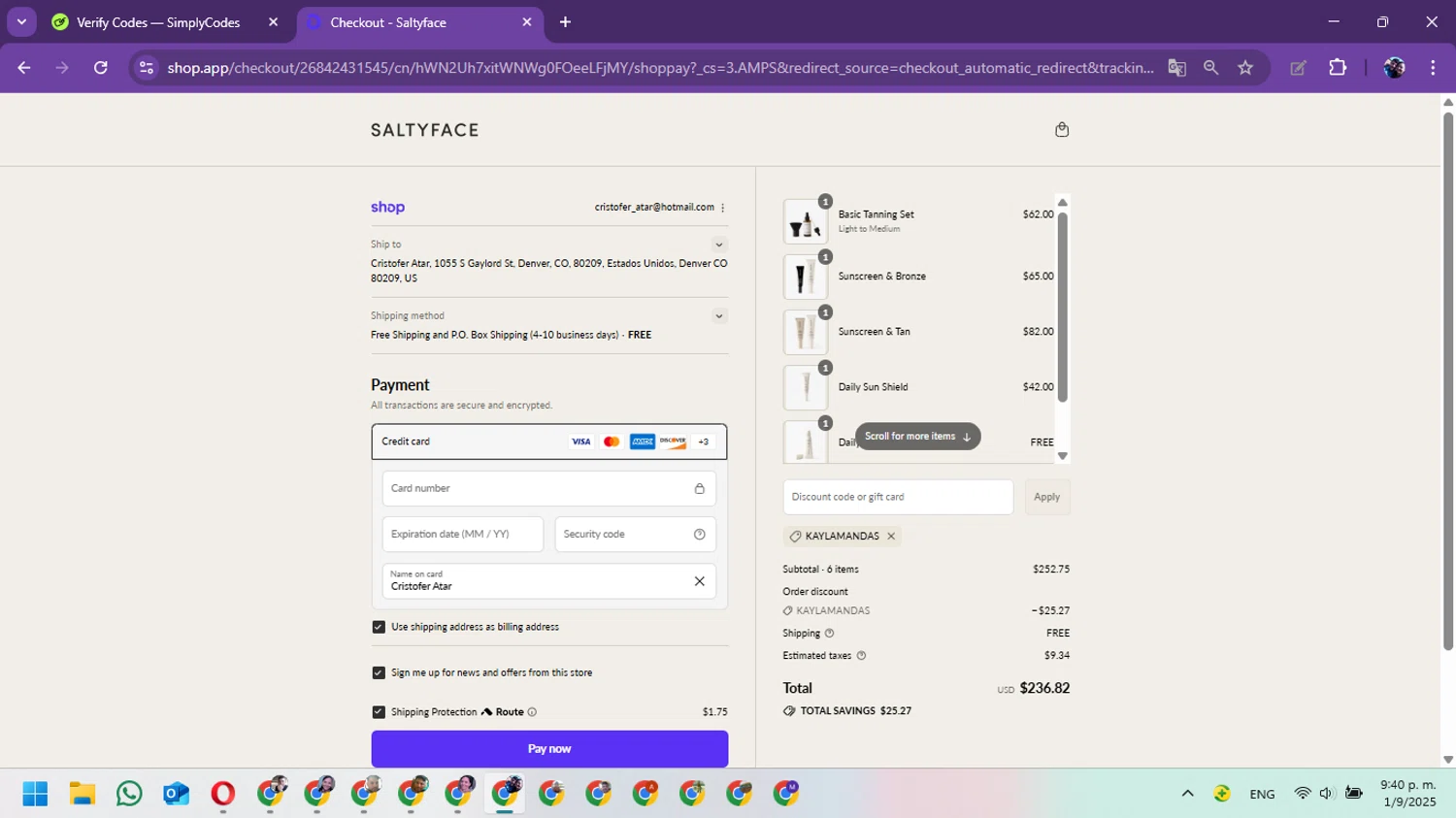
Task: Open WhatsApp from the taskbar
Action: coord(129,794)
